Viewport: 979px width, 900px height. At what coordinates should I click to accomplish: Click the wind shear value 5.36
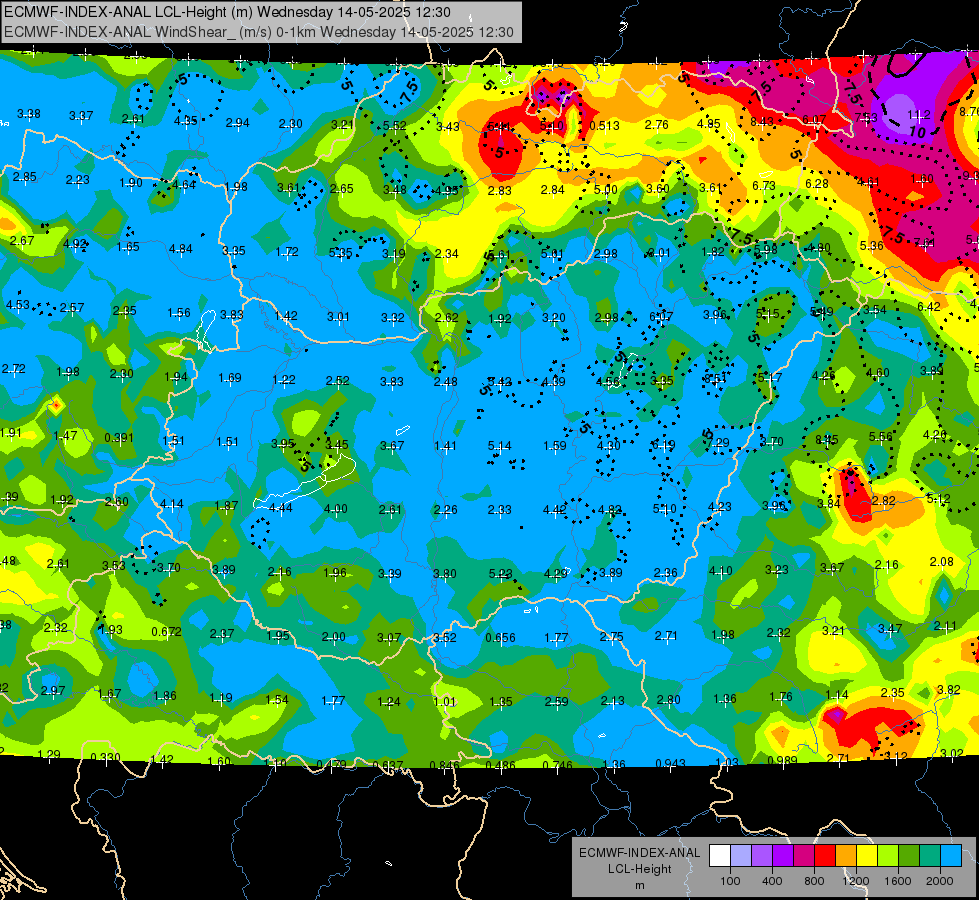(872, 245)
